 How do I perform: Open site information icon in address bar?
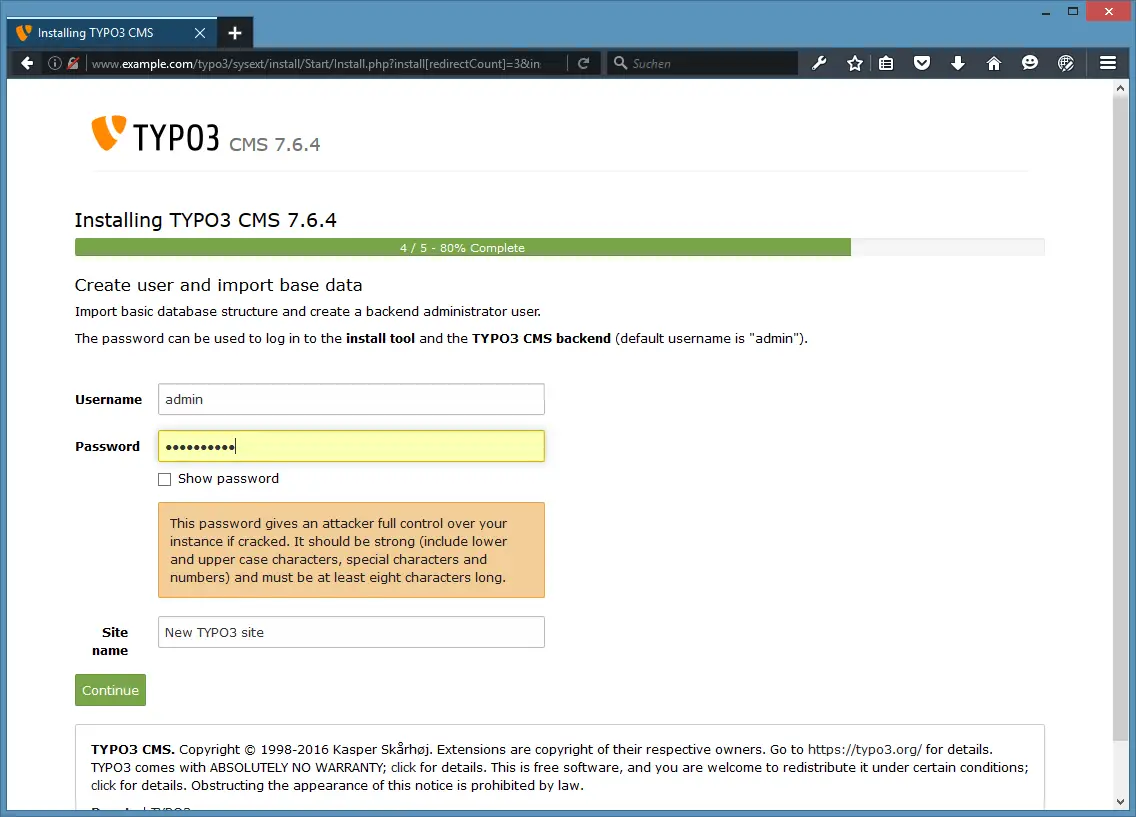coord(54,63)
